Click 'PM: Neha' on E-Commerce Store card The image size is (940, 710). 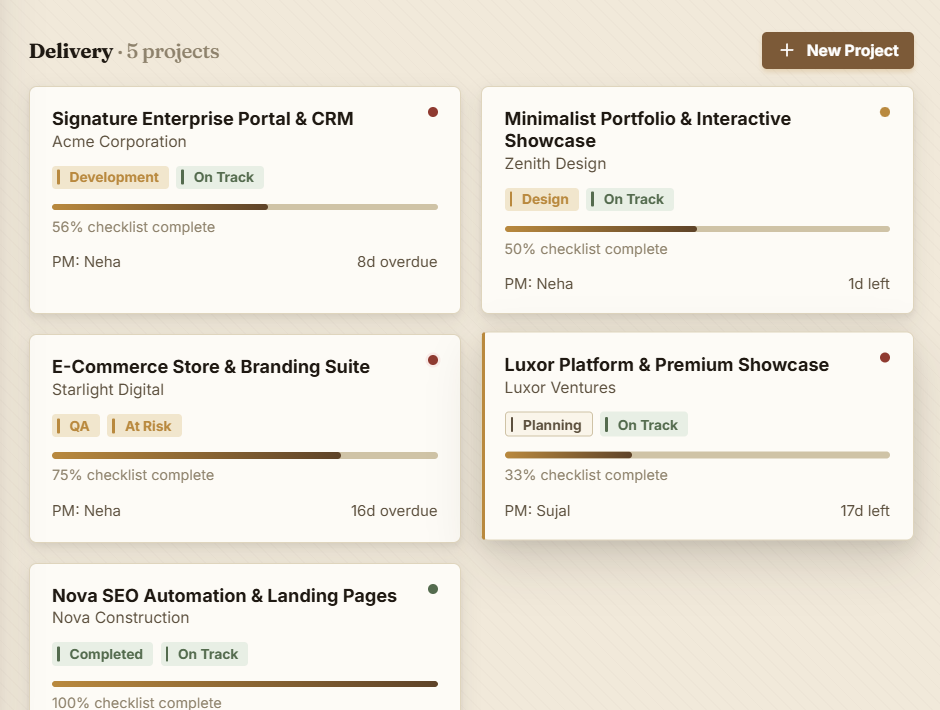(x=86, y=511)
